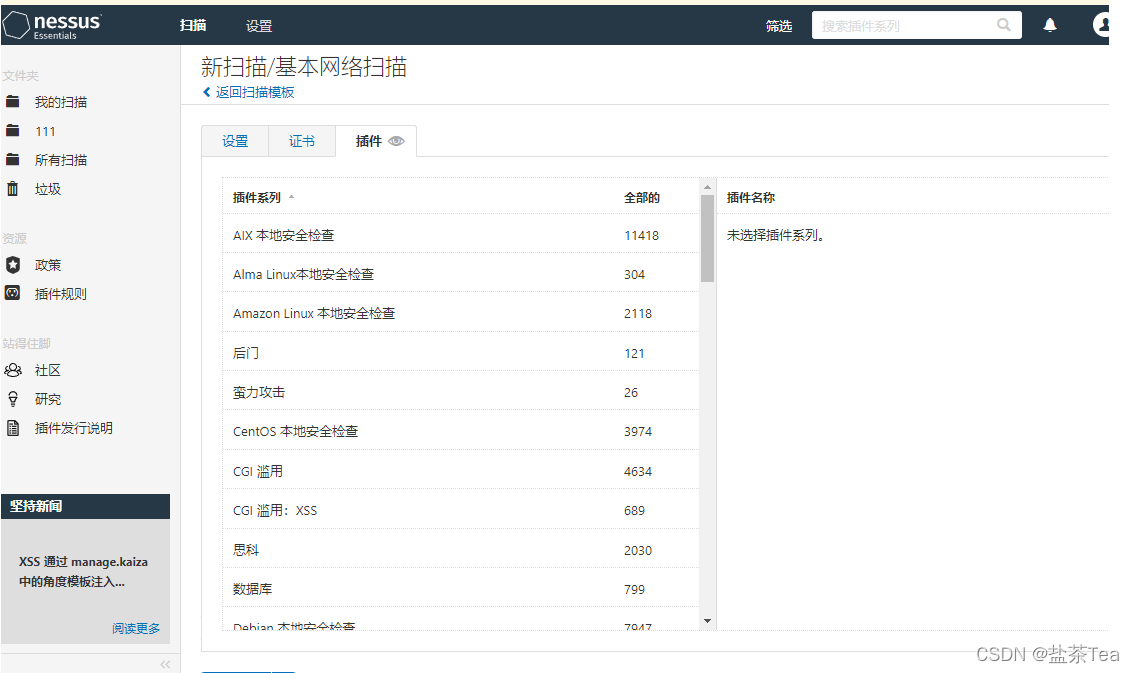Screen dimensions: 1134x673
Task: Click the plugin rules icon beside 插件规则
Action: tap(12, 293)
